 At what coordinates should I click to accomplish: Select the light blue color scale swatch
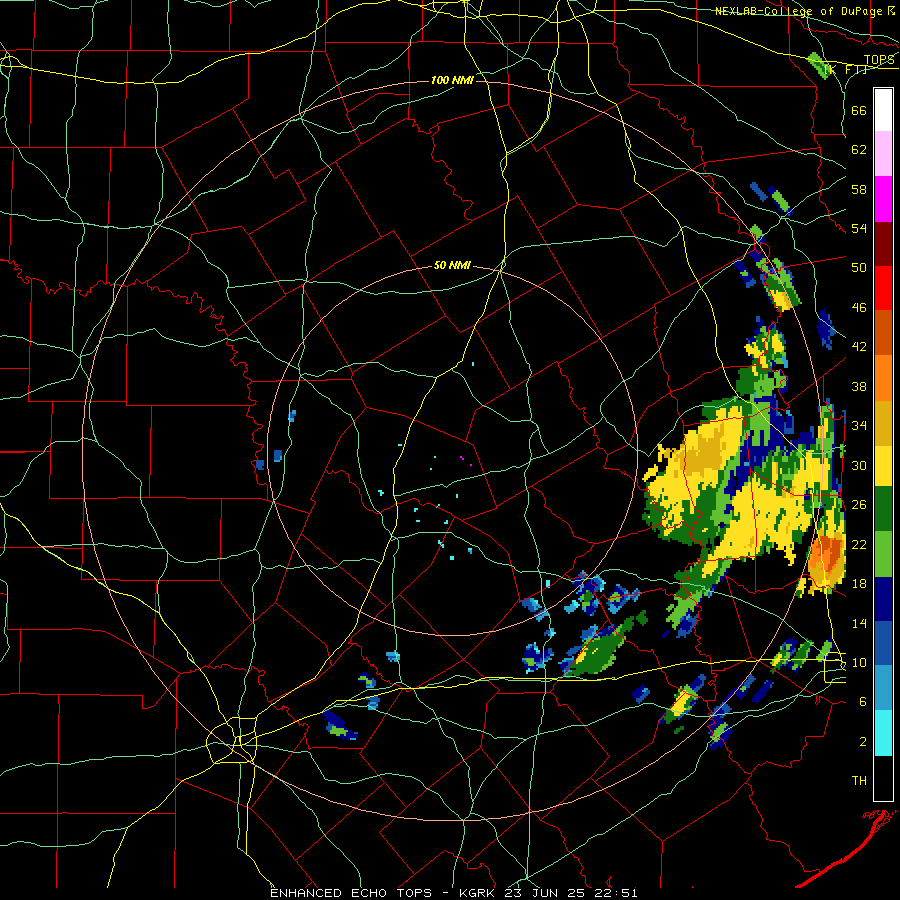[x=883, y=688]
